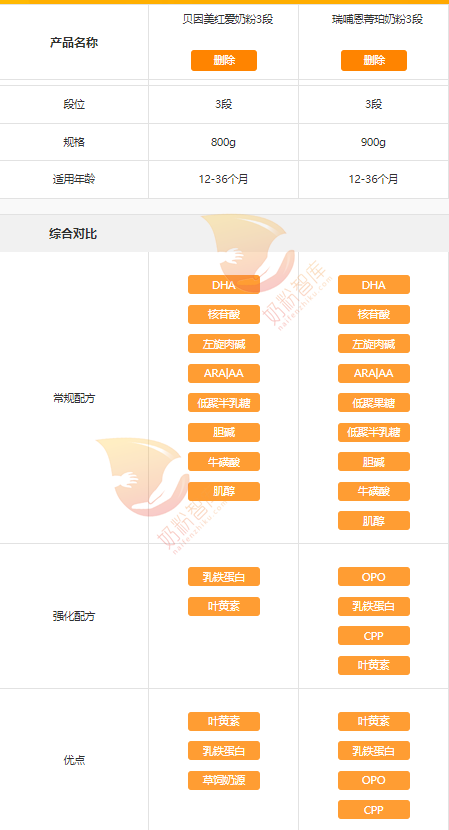
Task: Click 瑞哺恩's 乳铁蛋白 tag in 优点
Action: point(374,751)
